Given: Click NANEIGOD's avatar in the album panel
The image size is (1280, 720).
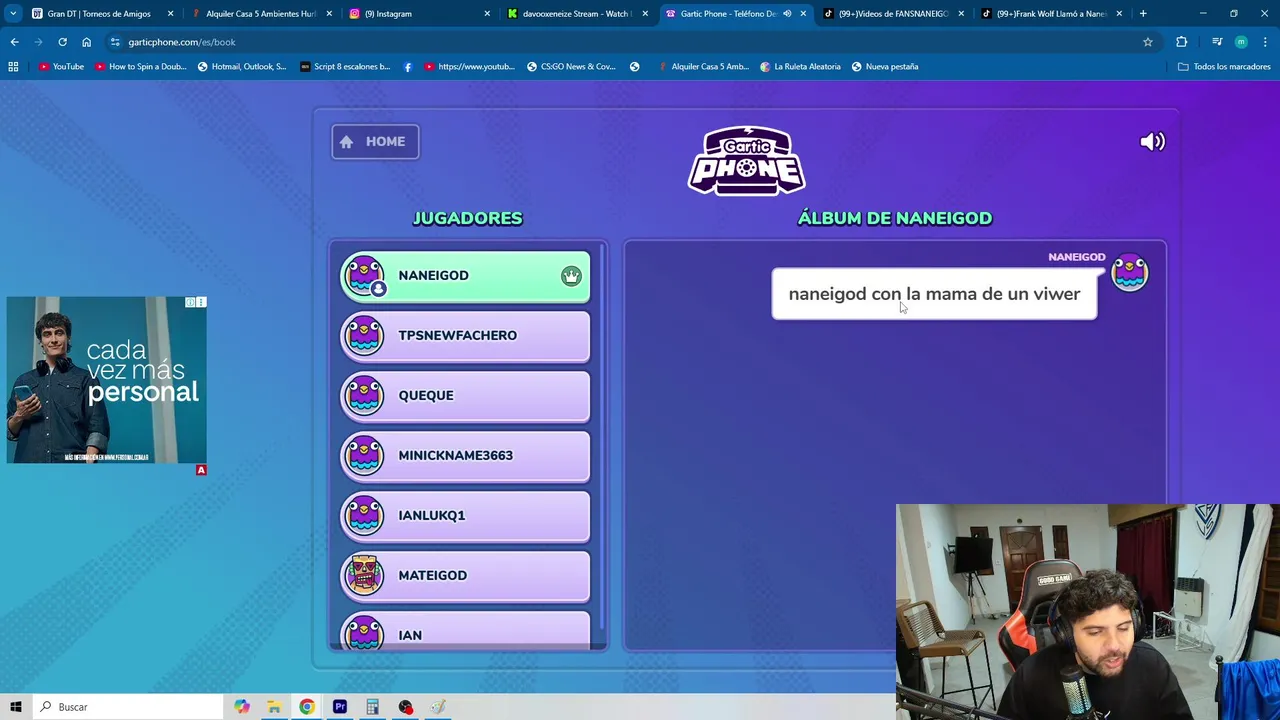Looking at the screenshot, I should 1130,272.
